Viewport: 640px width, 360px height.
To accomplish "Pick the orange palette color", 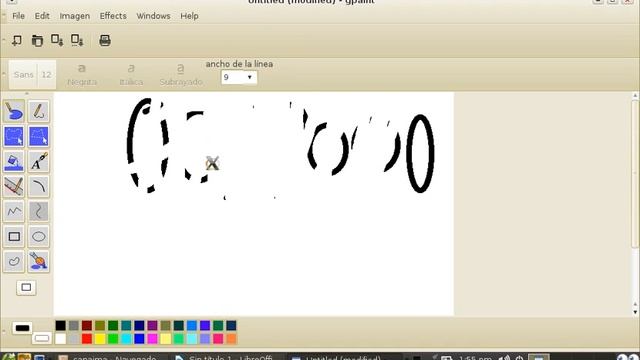I will pos(231,338).
